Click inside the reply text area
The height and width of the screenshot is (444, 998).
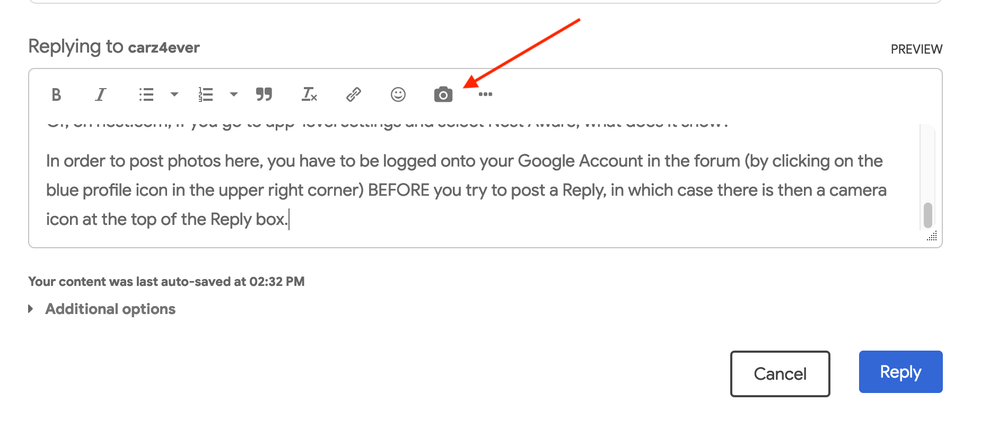click(470, 190)
